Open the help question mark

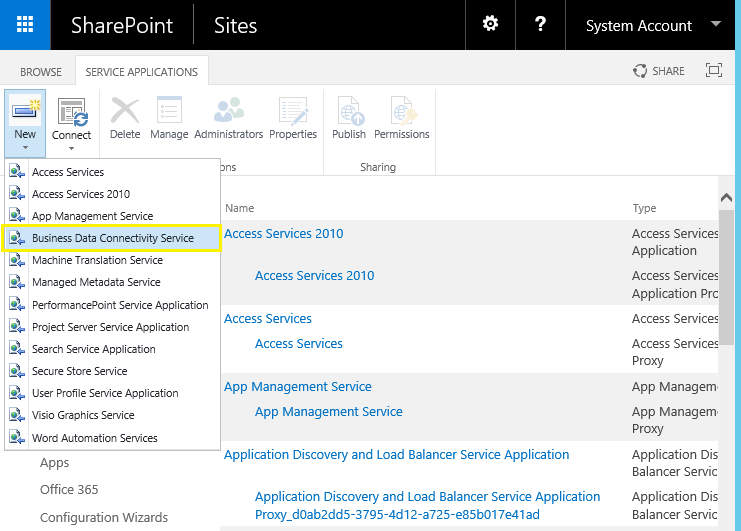540,24
